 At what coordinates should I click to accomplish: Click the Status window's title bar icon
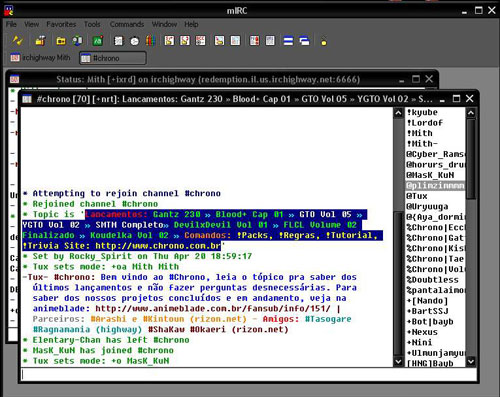click(14, 79)
